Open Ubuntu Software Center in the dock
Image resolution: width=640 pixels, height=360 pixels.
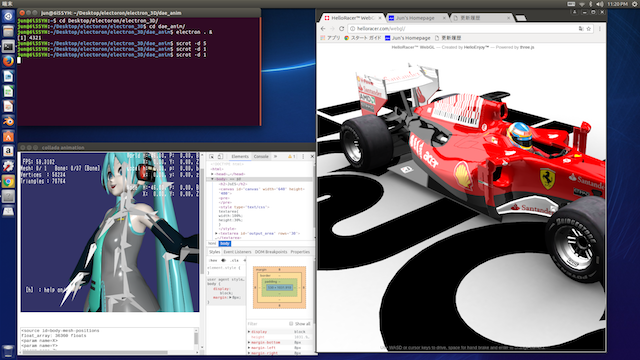click(x=8, y=136)
